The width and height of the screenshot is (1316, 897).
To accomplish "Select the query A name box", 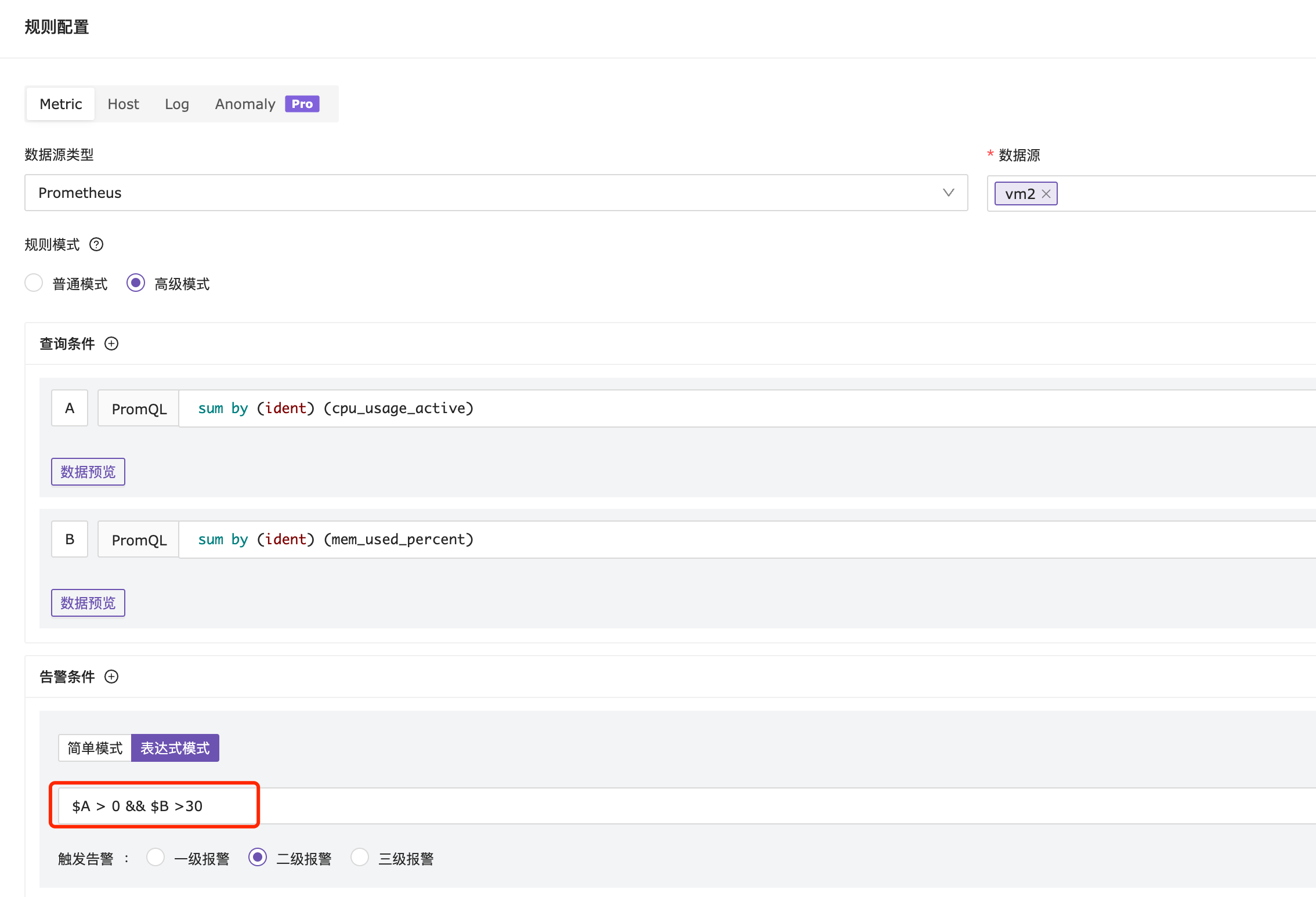I will coord(70,408).
